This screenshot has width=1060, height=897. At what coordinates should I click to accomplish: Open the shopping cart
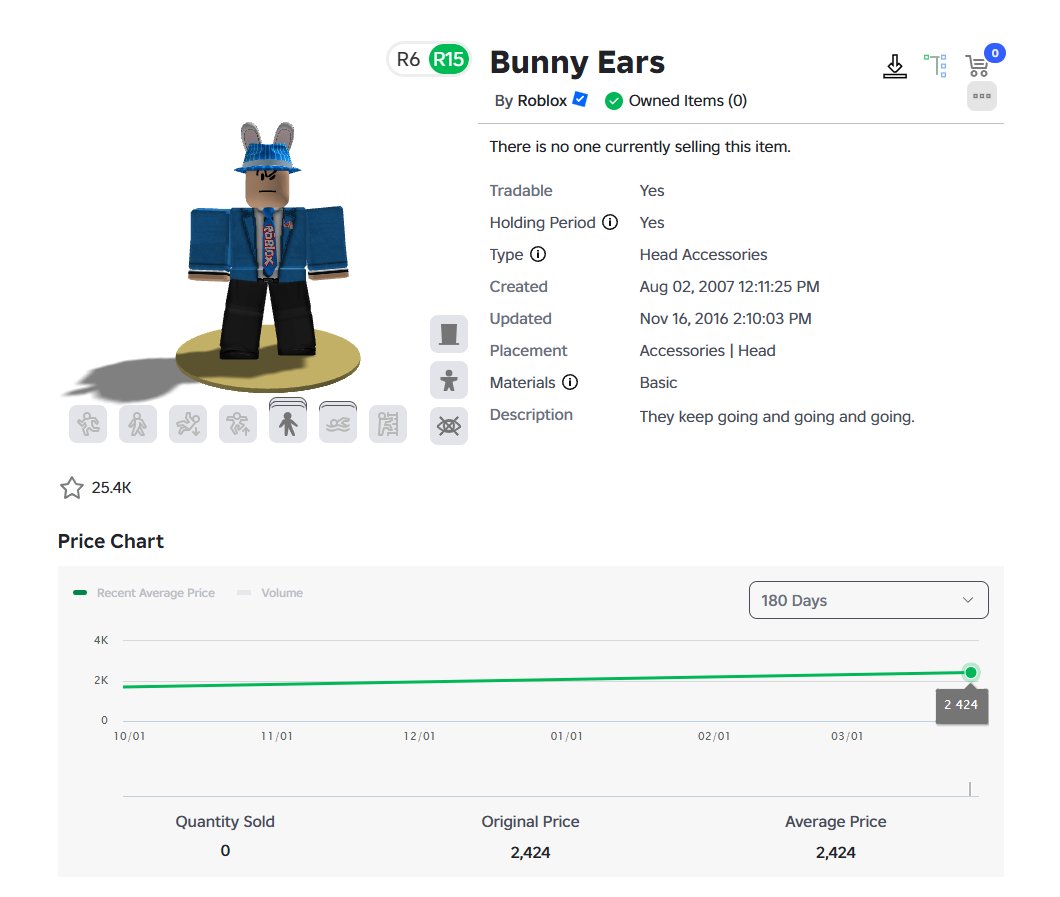coord(978,66)
